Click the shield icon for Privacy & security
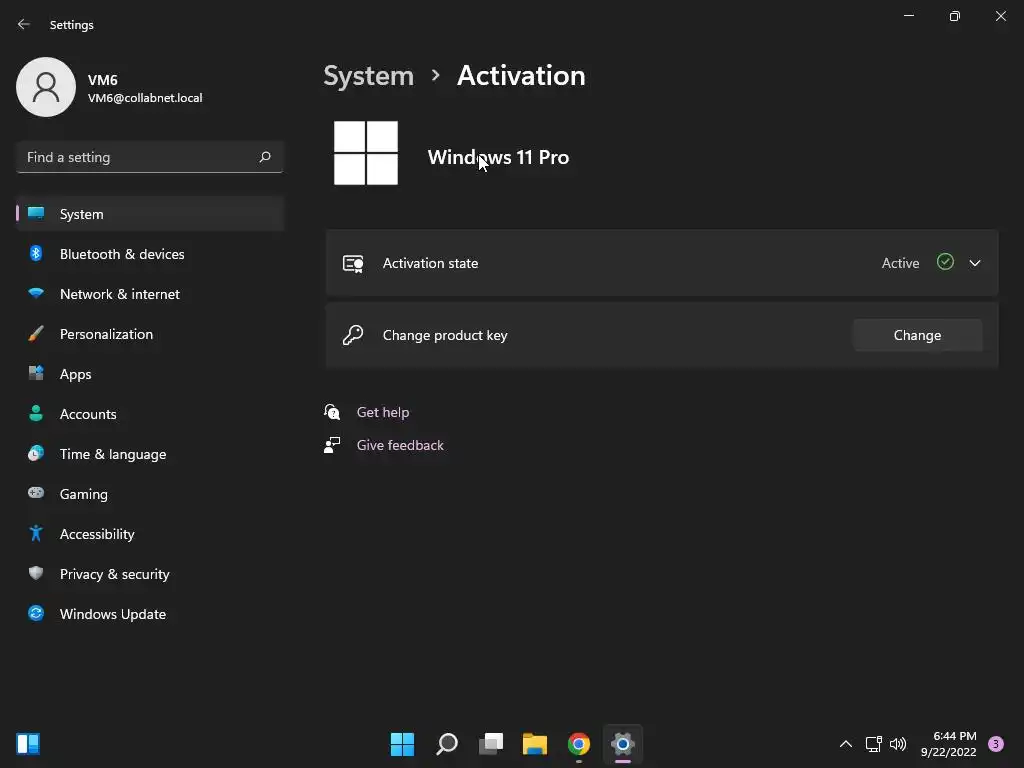 point(36,573)
